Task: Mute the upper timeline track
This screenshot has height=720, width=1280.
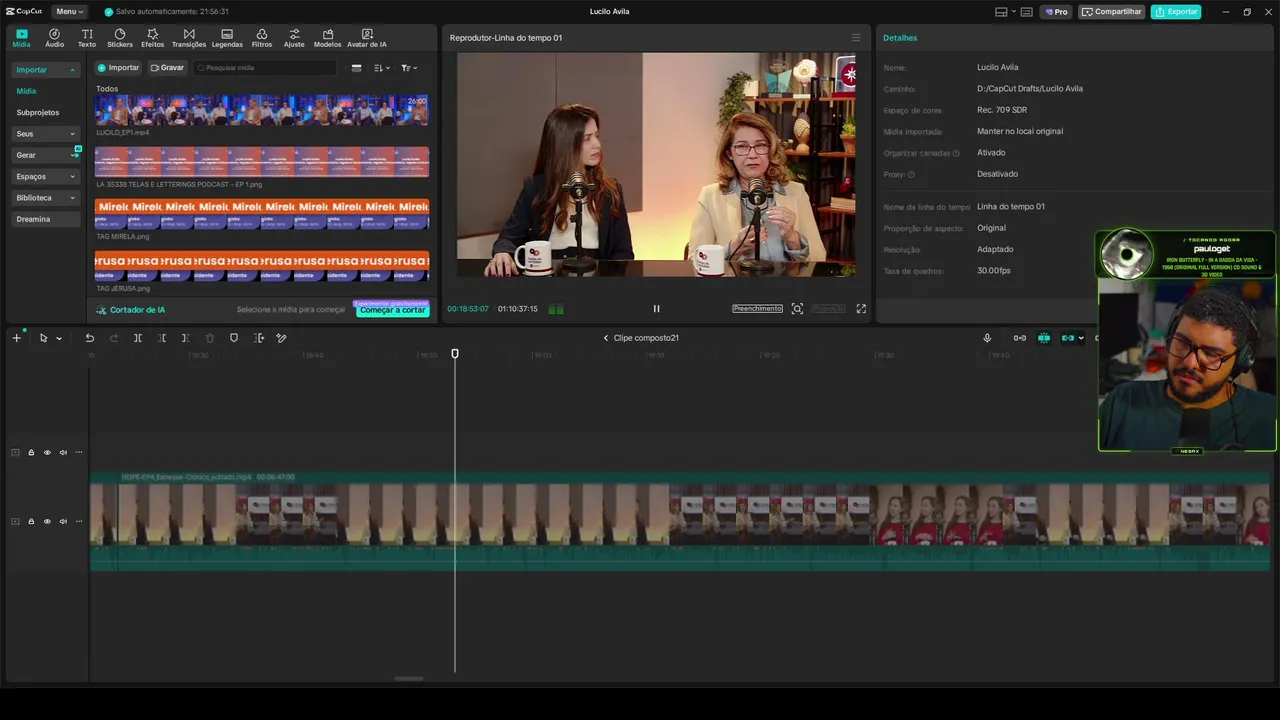Action: (63, 452)
